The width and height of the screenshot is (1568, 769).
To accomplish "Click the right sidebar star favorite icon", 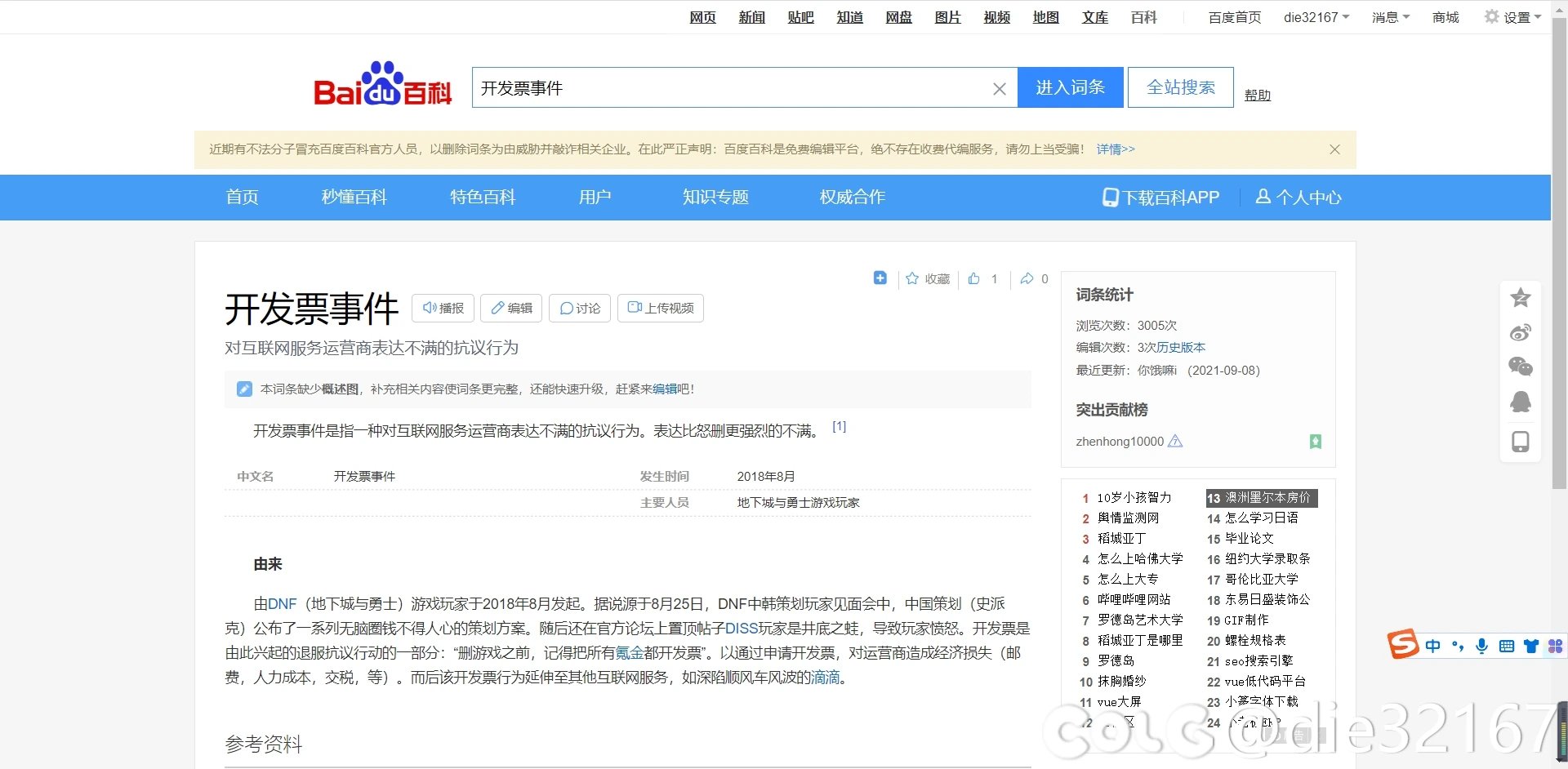I will click(x=1520, y=298).
